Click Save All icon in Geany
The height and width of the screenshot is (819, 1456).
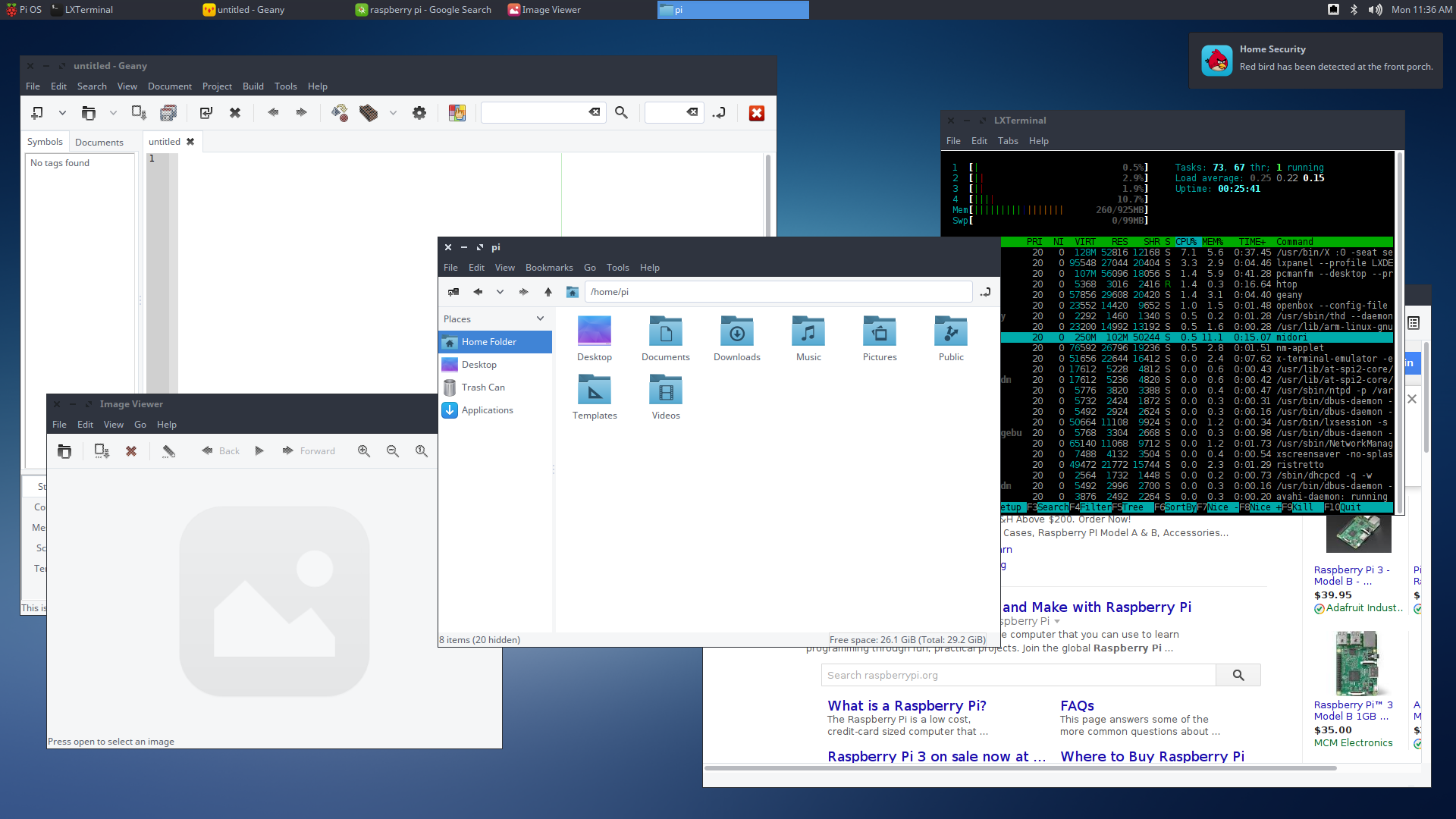tap(168, 113)
